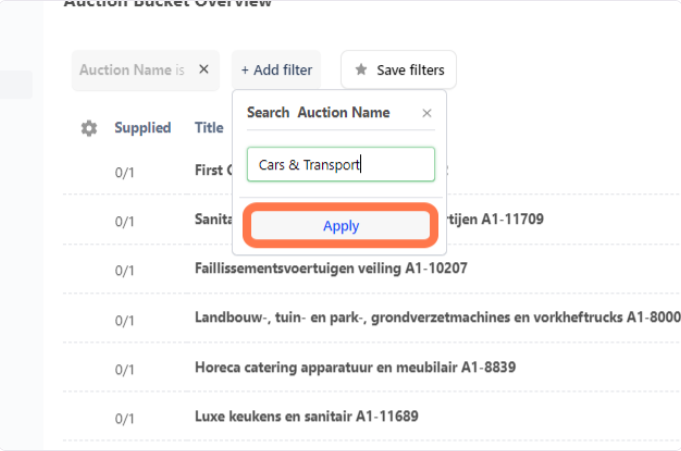Click supplied 0/1 value for Faillissementsvoertuigen row
This screenshot has width=681, height=451.
point(124,270)
